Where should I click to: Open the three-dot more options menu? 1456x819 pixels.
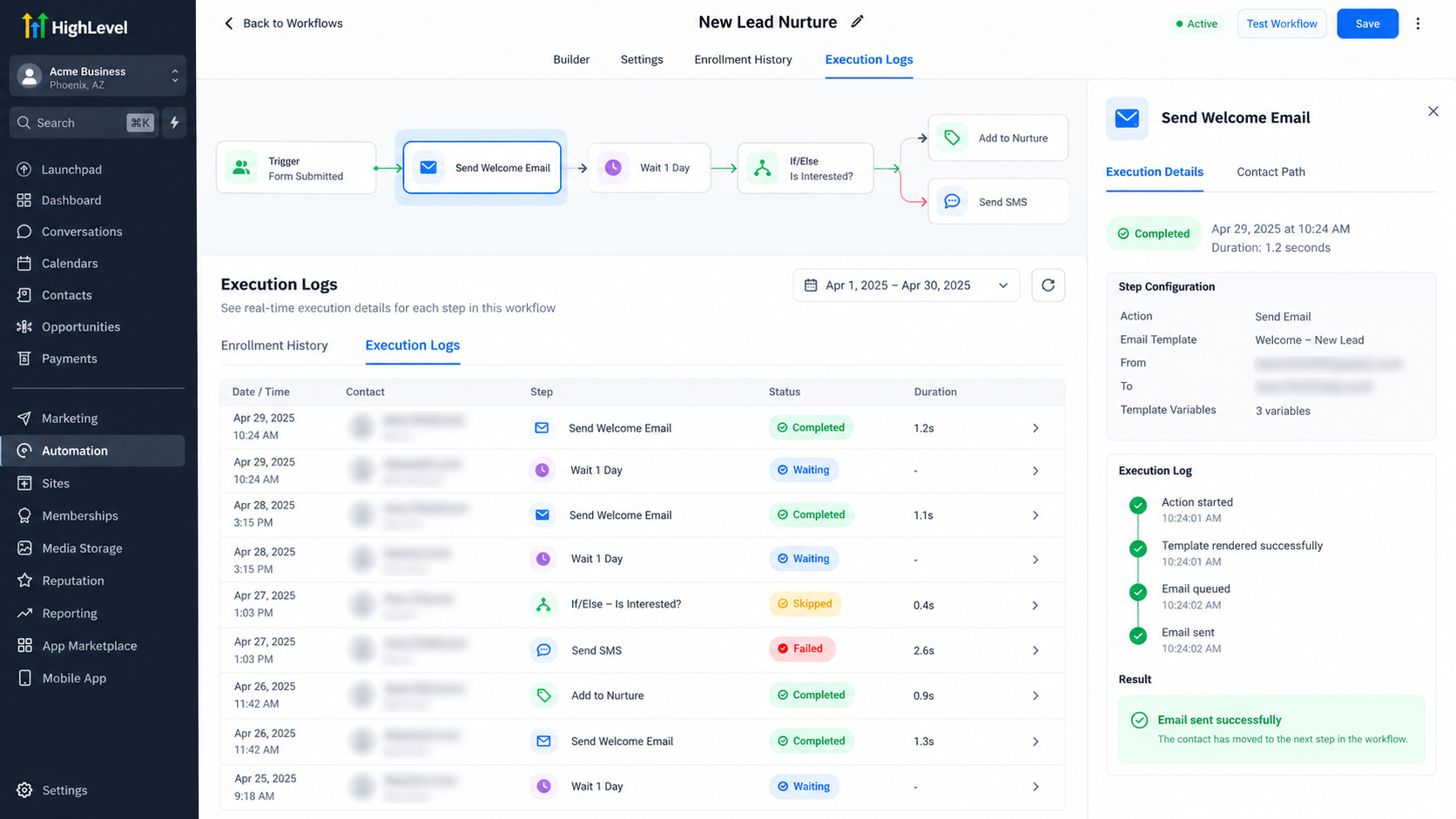pos(1418,23)
